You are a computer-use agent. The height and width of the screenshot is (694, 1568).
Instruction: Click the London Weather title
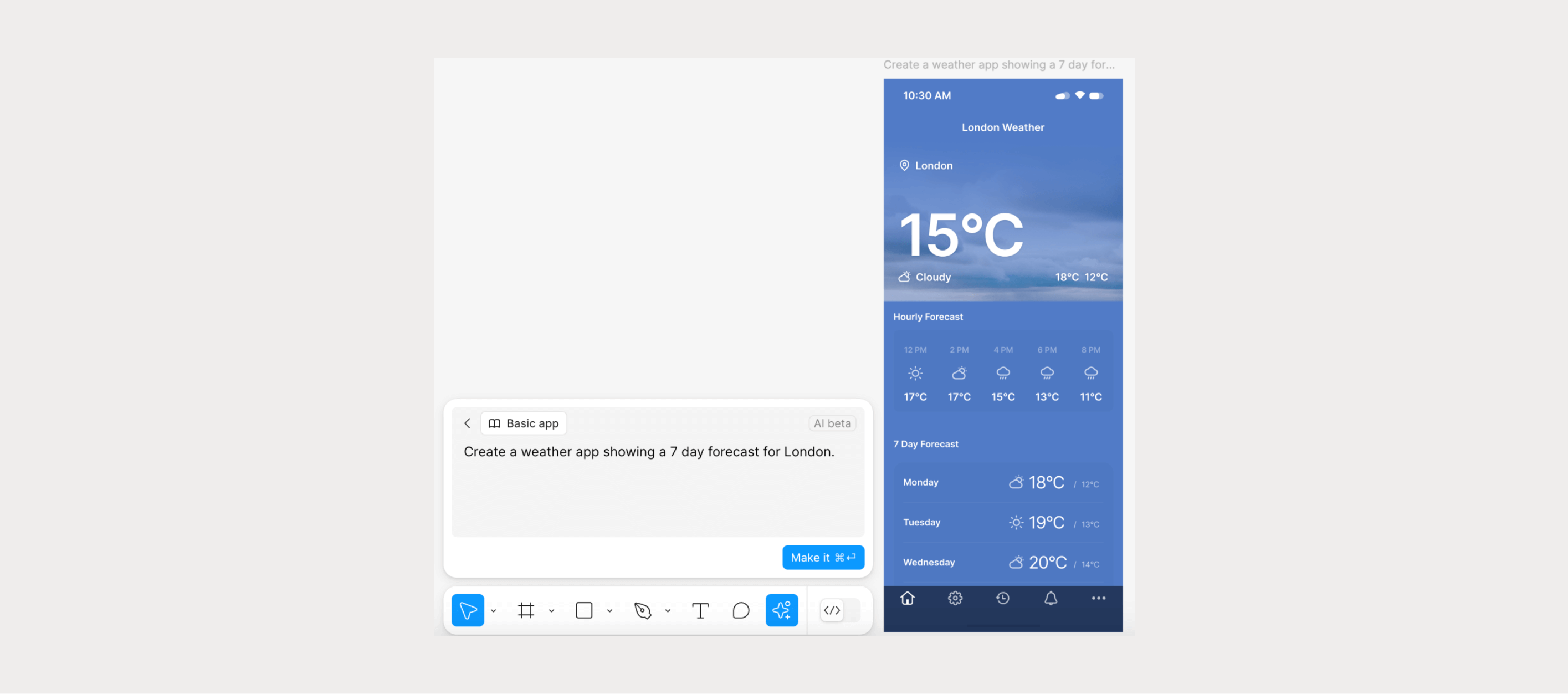[1002, 127]
